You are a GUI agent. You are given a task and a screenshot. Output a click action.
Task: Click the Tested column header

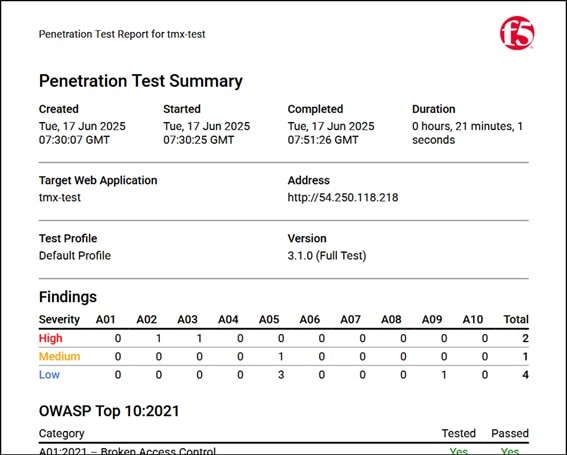tap(459, 433)
